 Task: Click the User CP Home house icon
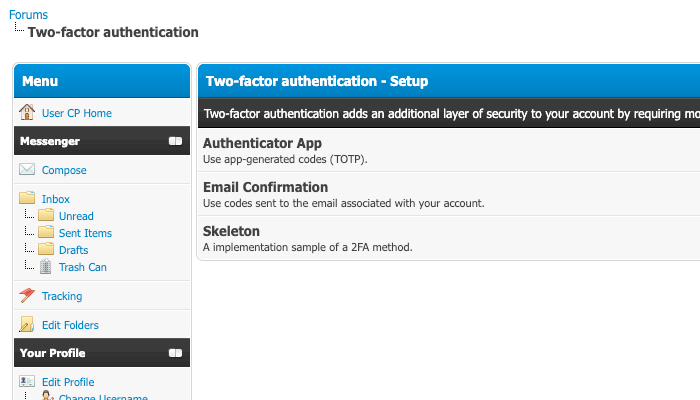tap(27, 113)
